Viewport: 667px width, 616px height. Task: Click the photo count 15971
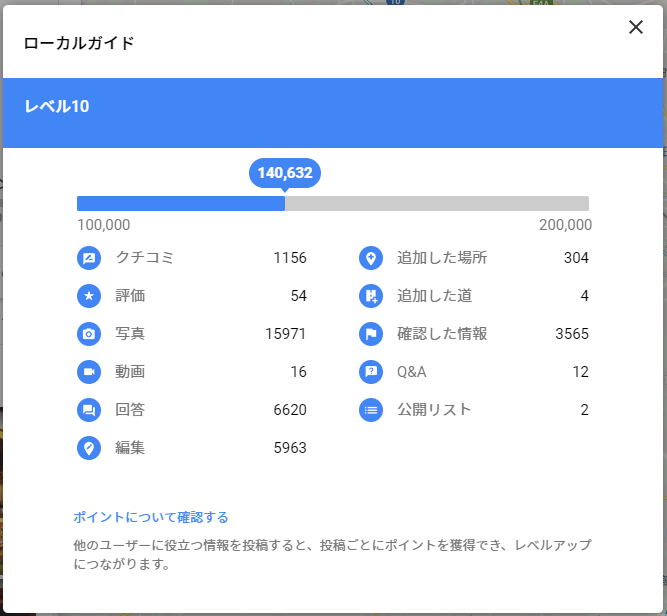tap(286, 334)
